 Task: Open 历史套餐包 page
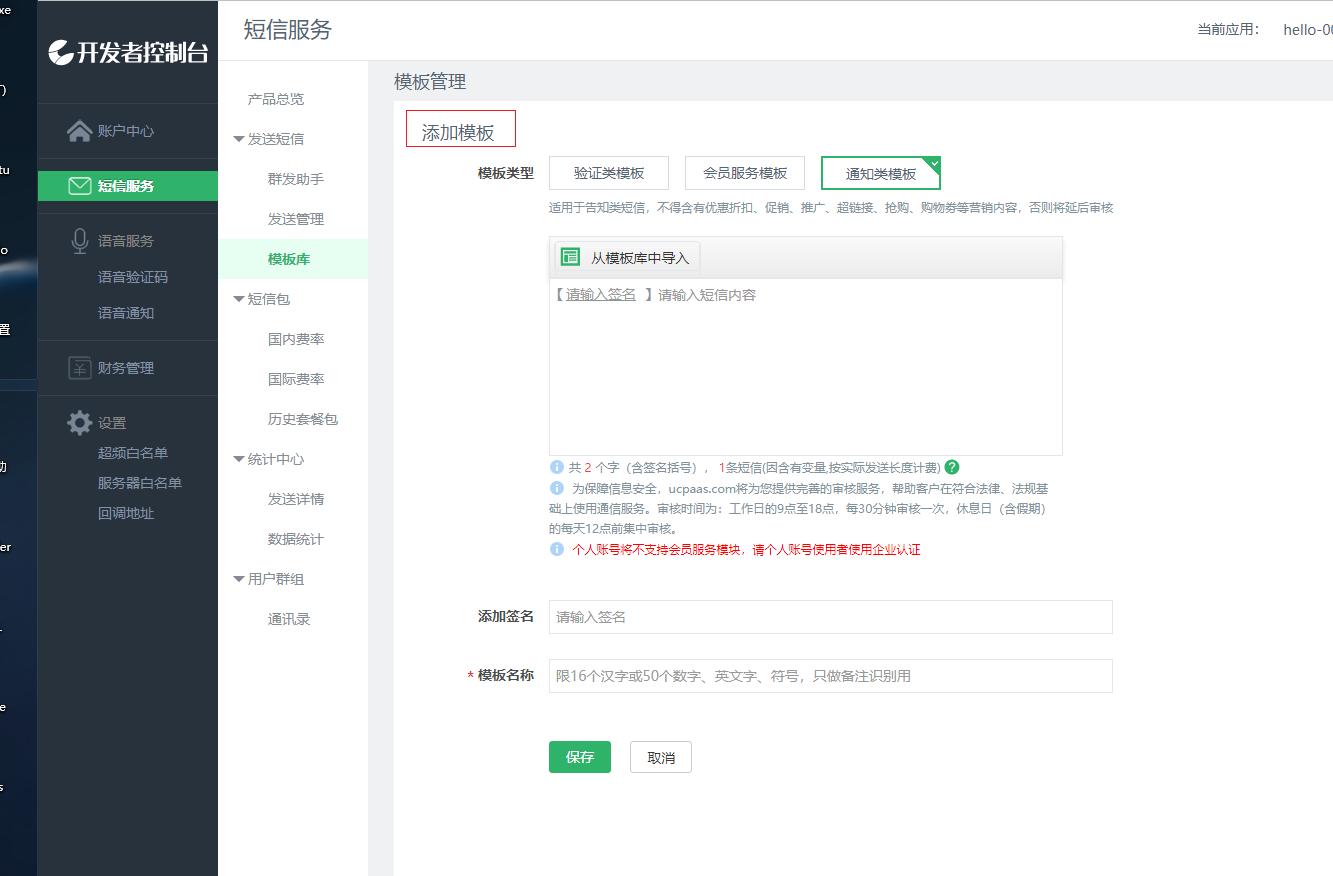tap(303, 419)
